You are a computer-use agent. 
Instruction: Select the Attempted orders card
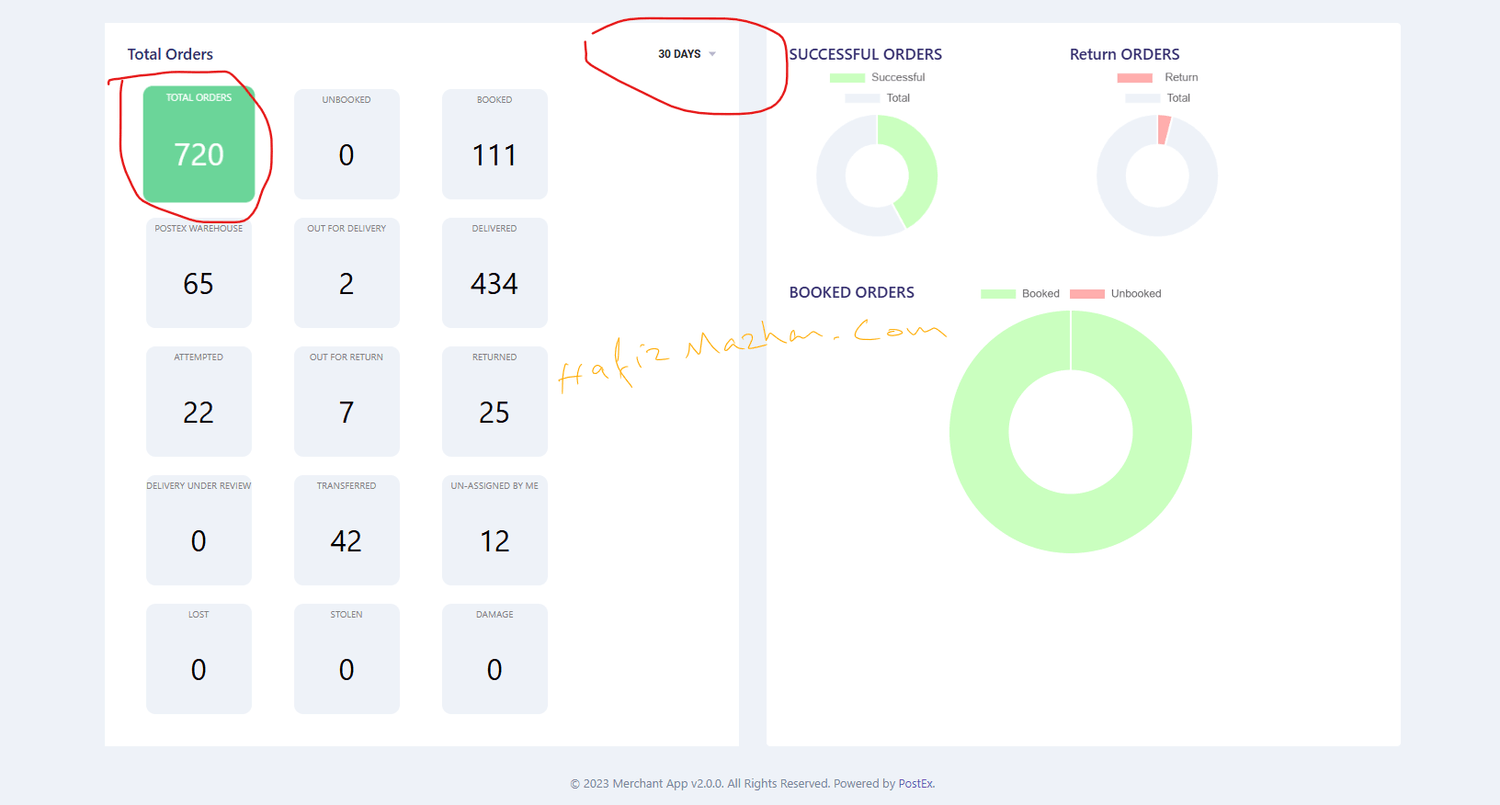tap(198, 401)
